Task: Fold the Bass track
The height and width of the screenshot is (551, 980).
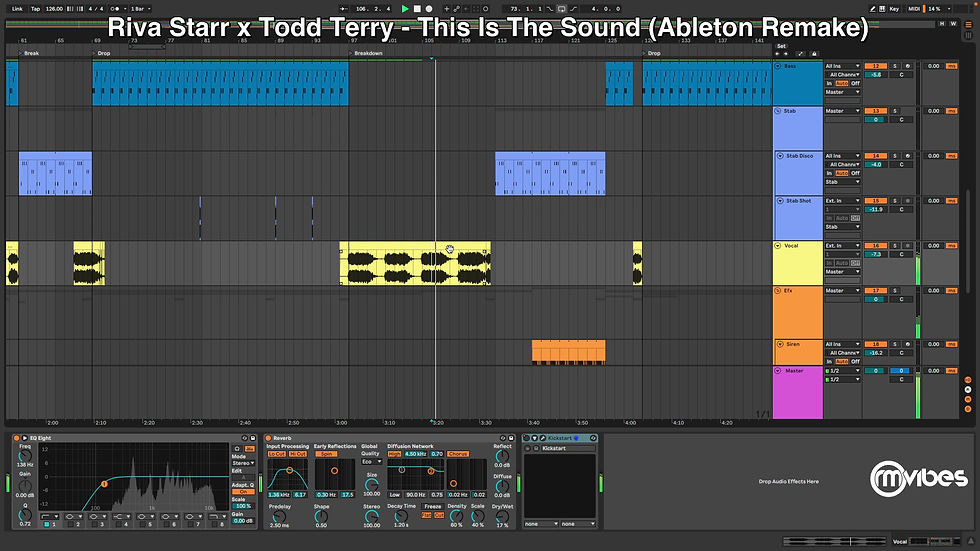Action: [x=778, y=66]
